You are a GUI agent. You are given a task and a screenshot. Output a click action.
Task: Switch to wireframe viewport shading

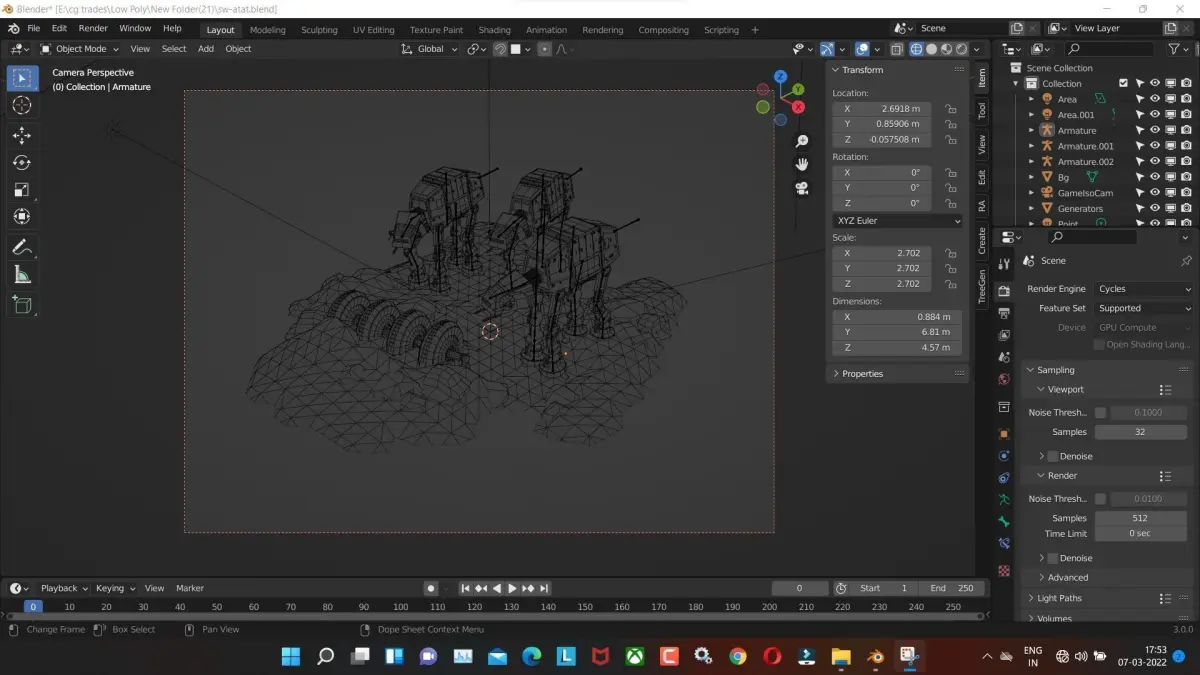[916, 49]
